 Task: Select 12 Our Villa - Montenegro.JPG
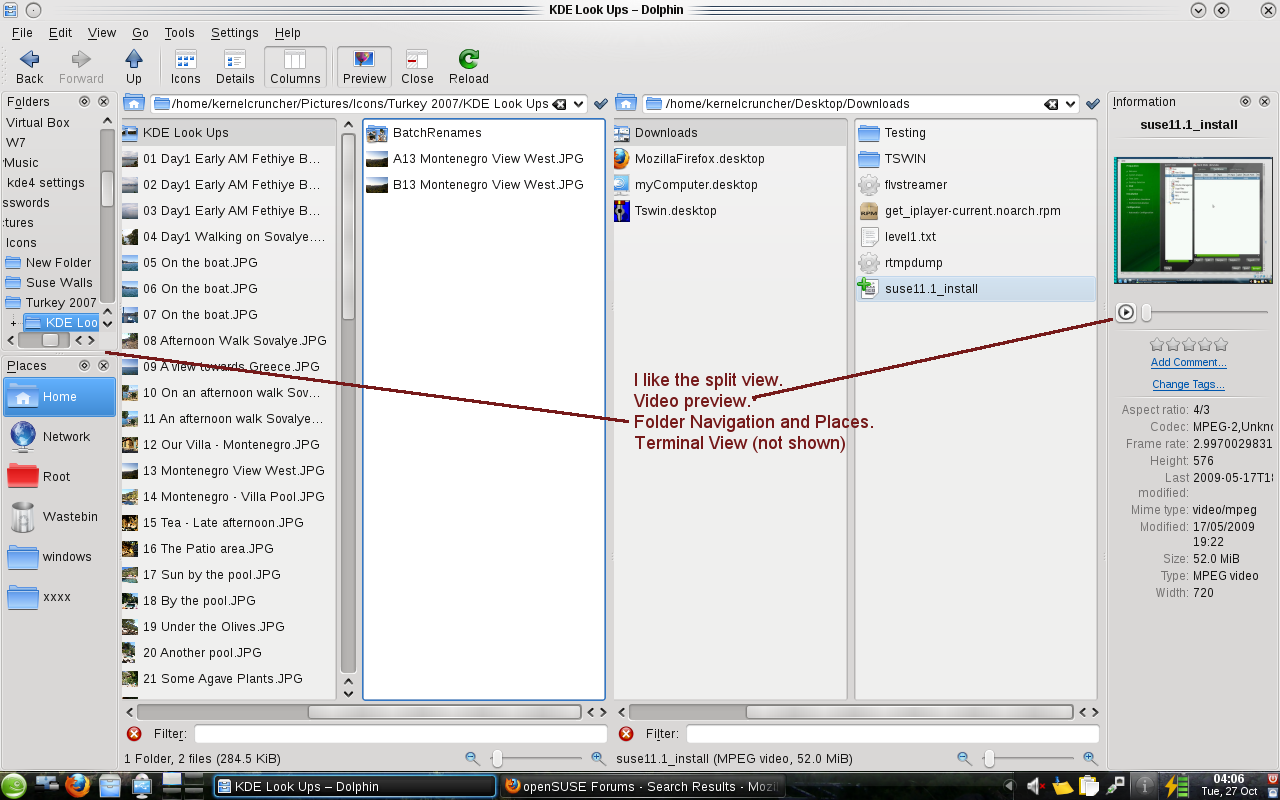pos(221,445)
